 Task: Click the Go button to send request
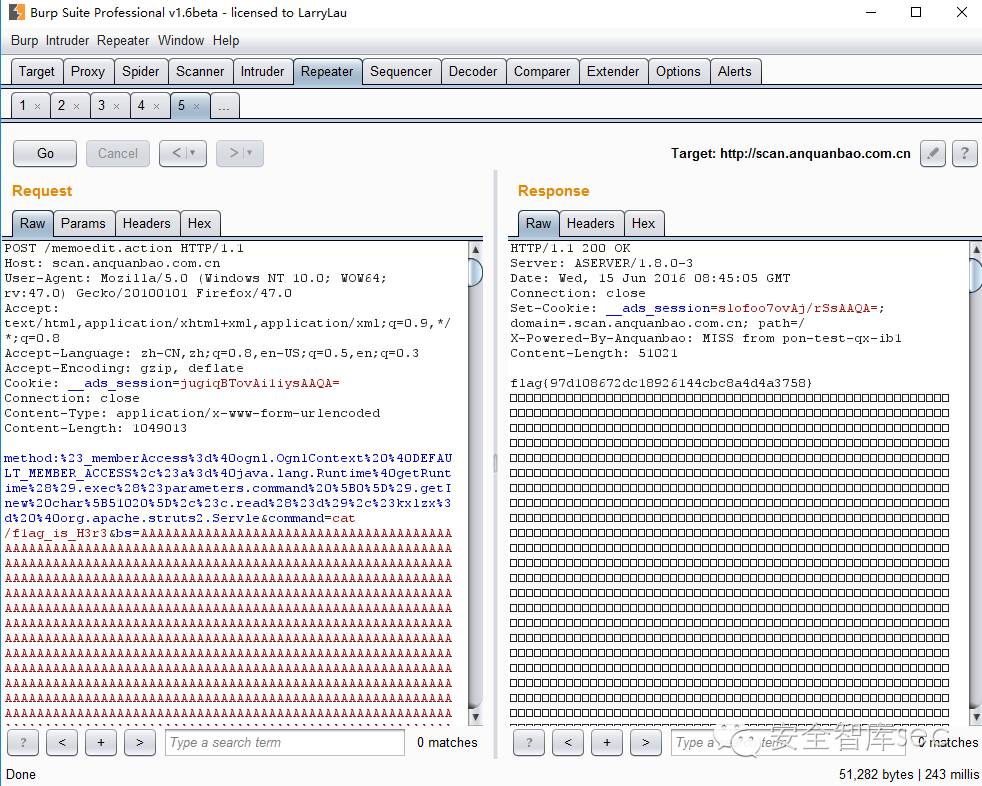(x=45, y=153)
